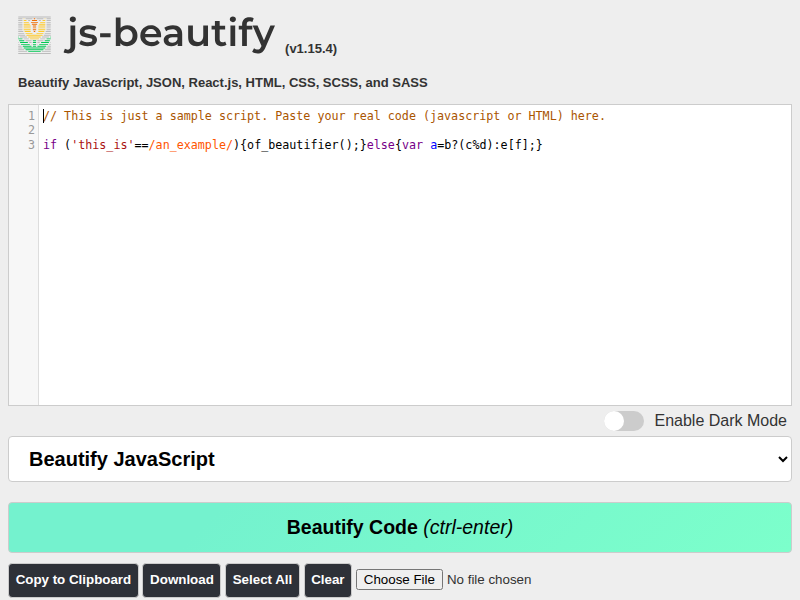Select line number 3 in the gutter
Screen dimensions: 800x600
pyautogui.click(x=31, y=145)
